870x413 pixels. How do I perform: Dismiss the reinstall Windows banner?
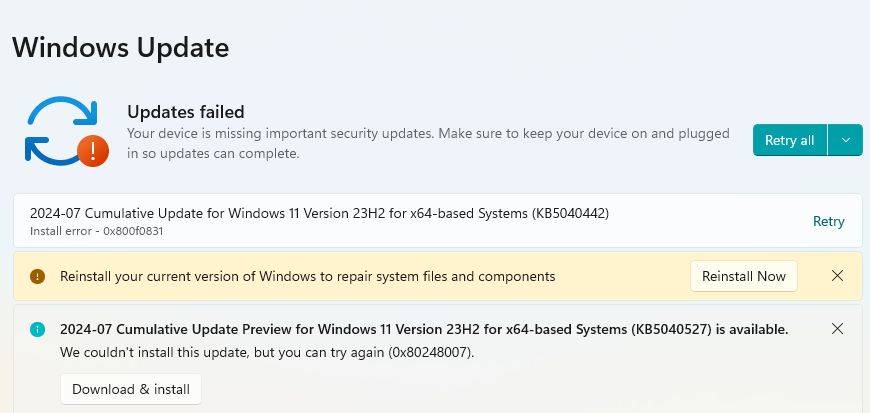pos(838,276)
